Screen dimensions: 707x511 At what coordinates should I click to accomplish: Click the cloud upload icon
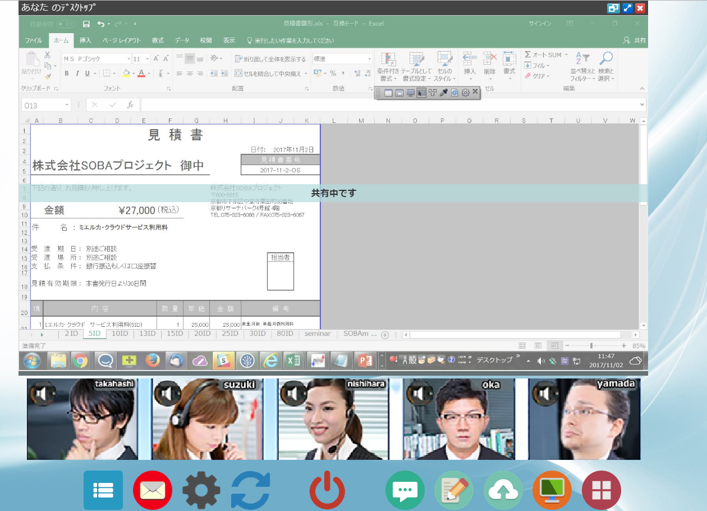point(503,490)
